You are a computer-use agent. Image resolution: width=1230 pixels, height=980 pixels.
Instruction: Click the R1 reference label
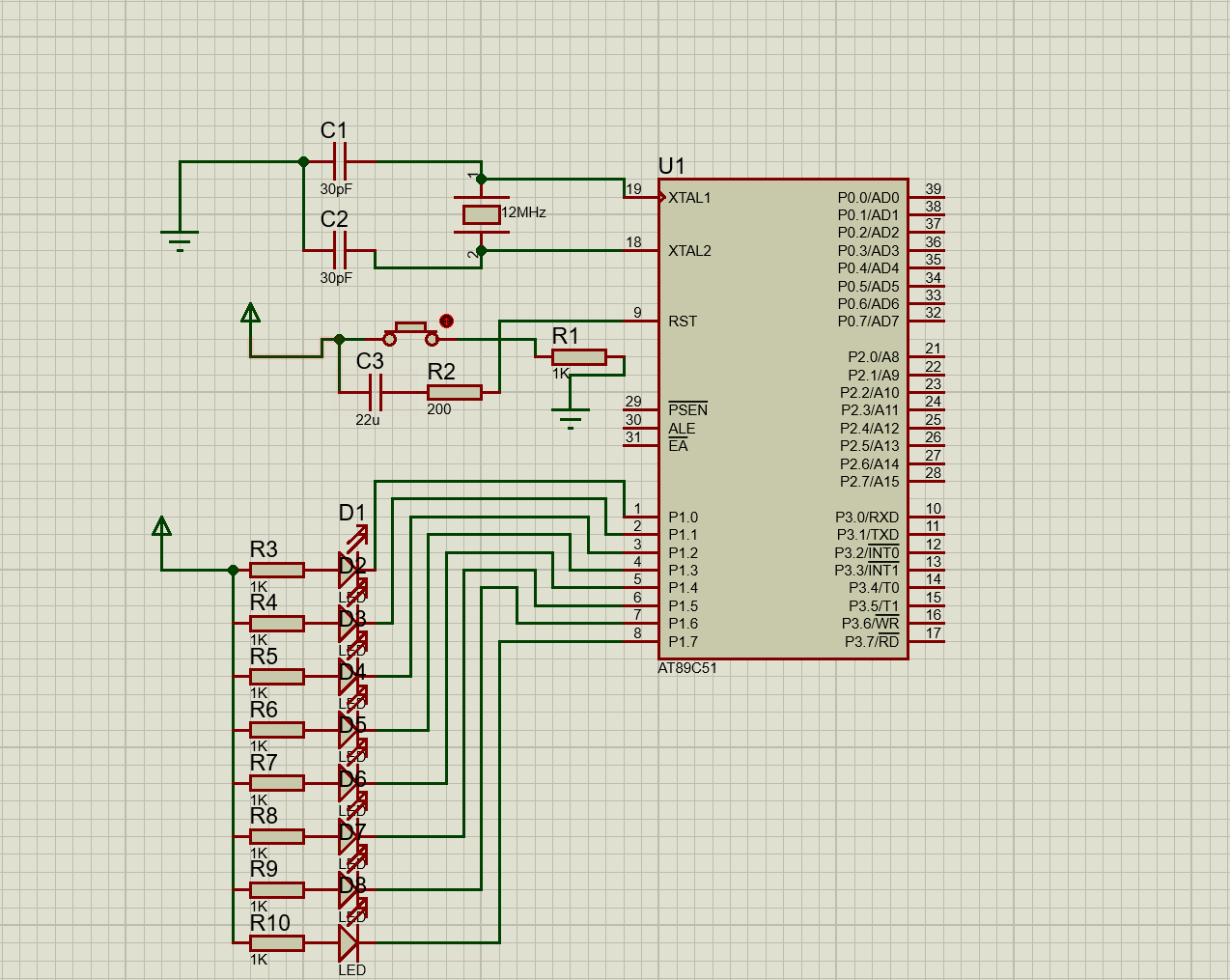tap(566, 336)
